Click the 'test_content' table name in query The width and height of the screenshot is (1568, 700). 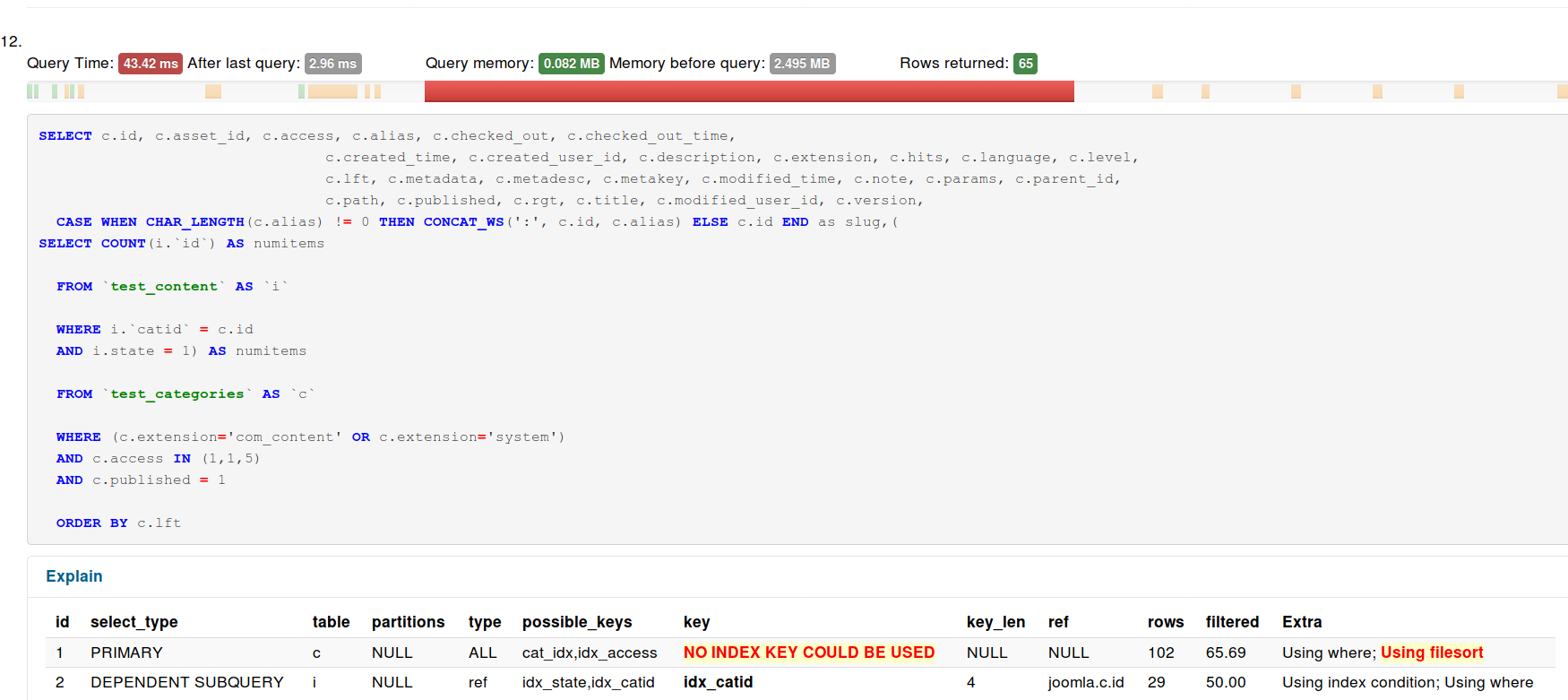tap(164, 286)
